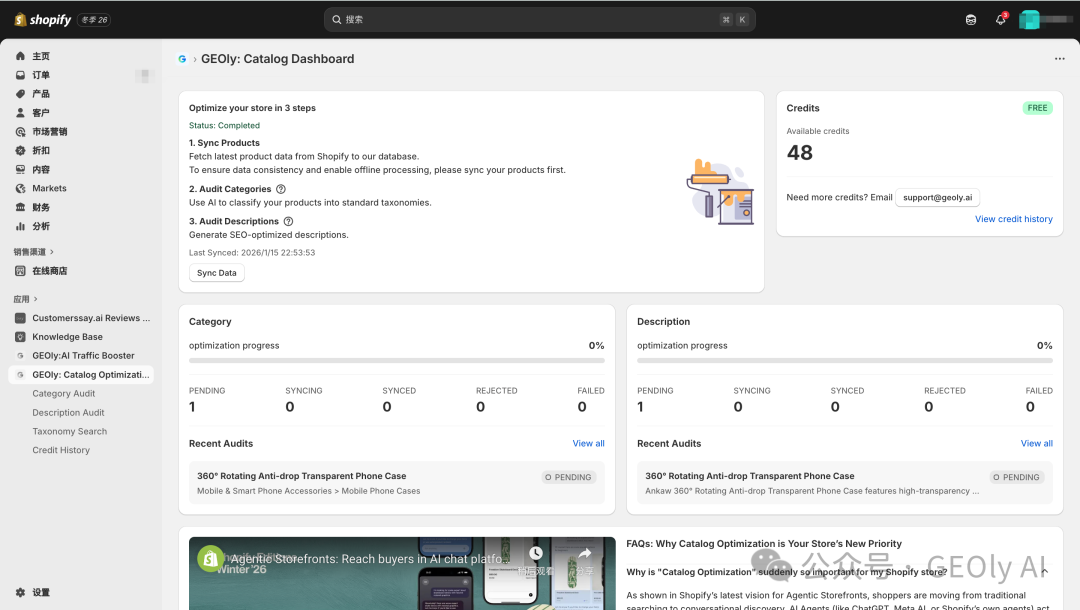
Task: Open Credit History submenu page
Action: 61,450
